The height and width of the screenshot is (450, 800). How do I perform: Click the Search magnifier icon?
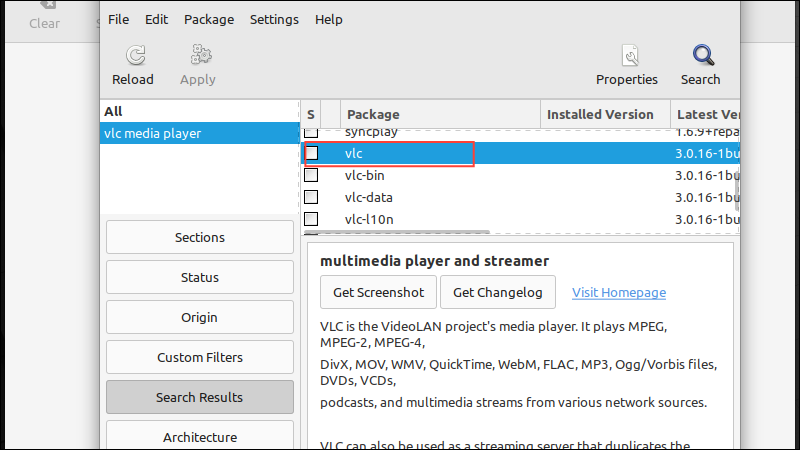[703, 56]
